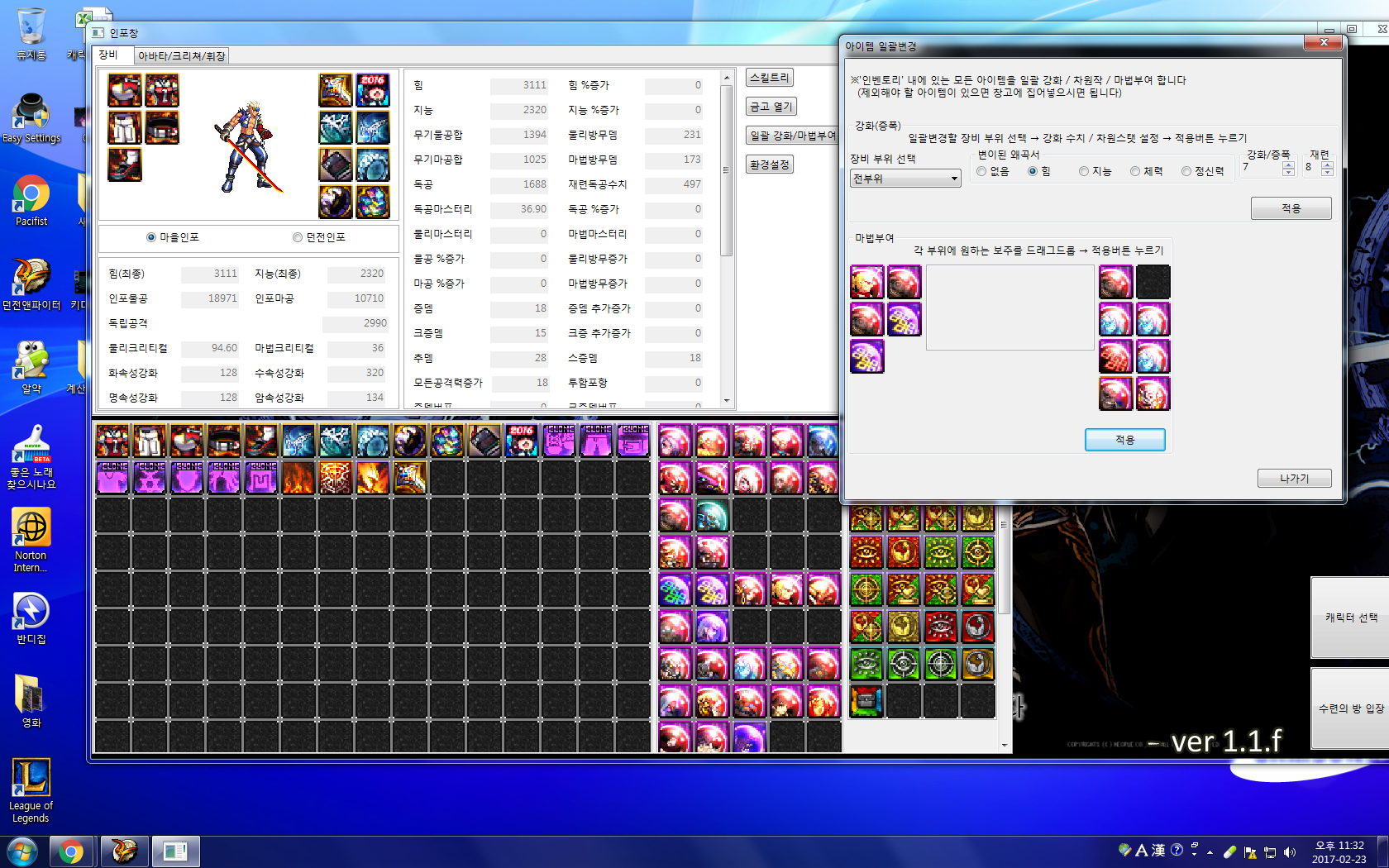Decrease the 재련 value with down arrow
This screenshot has width=1389, height=868.
(x=1327, y=172)
